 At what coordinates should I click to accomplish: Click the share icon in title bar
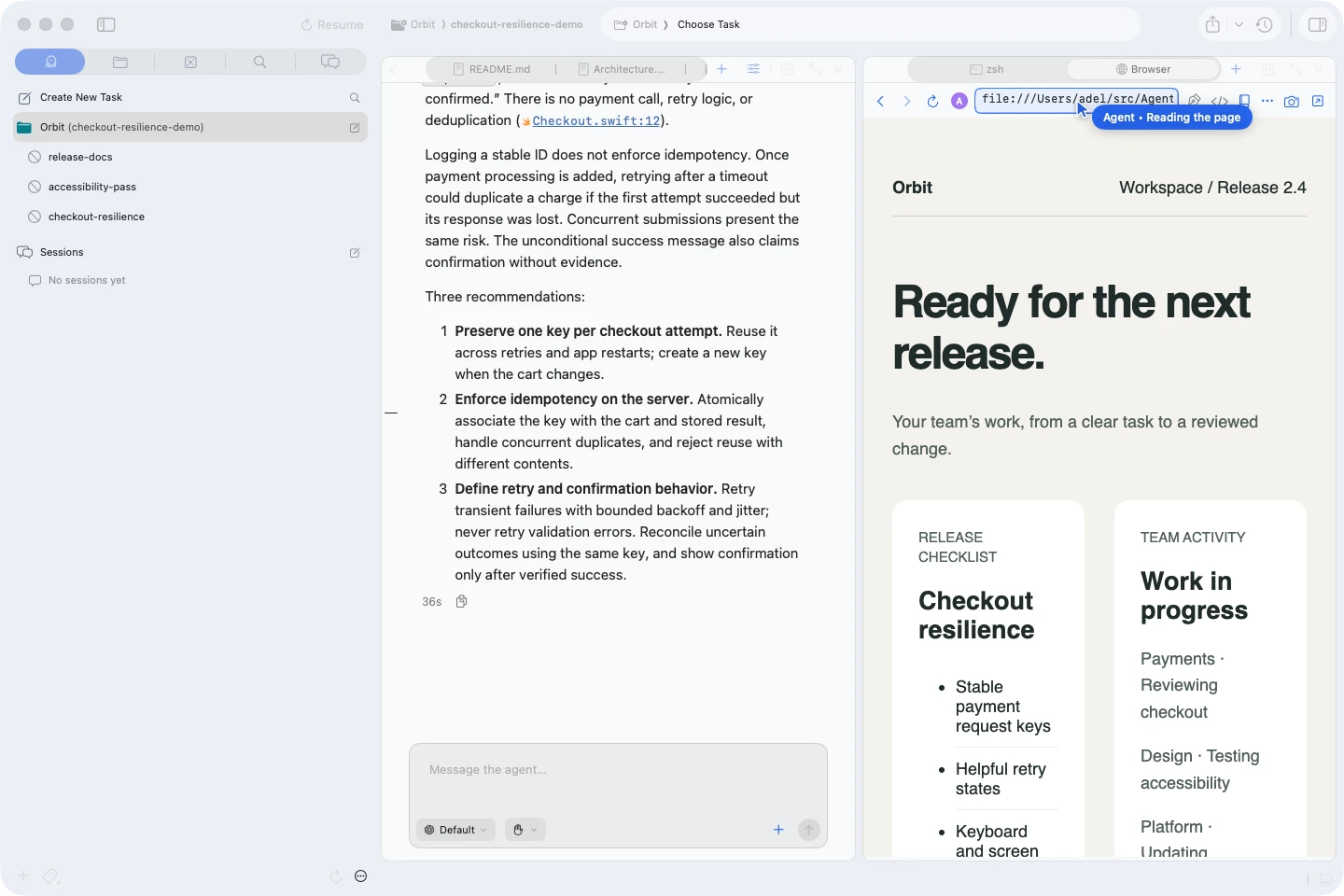[1212, 24]
